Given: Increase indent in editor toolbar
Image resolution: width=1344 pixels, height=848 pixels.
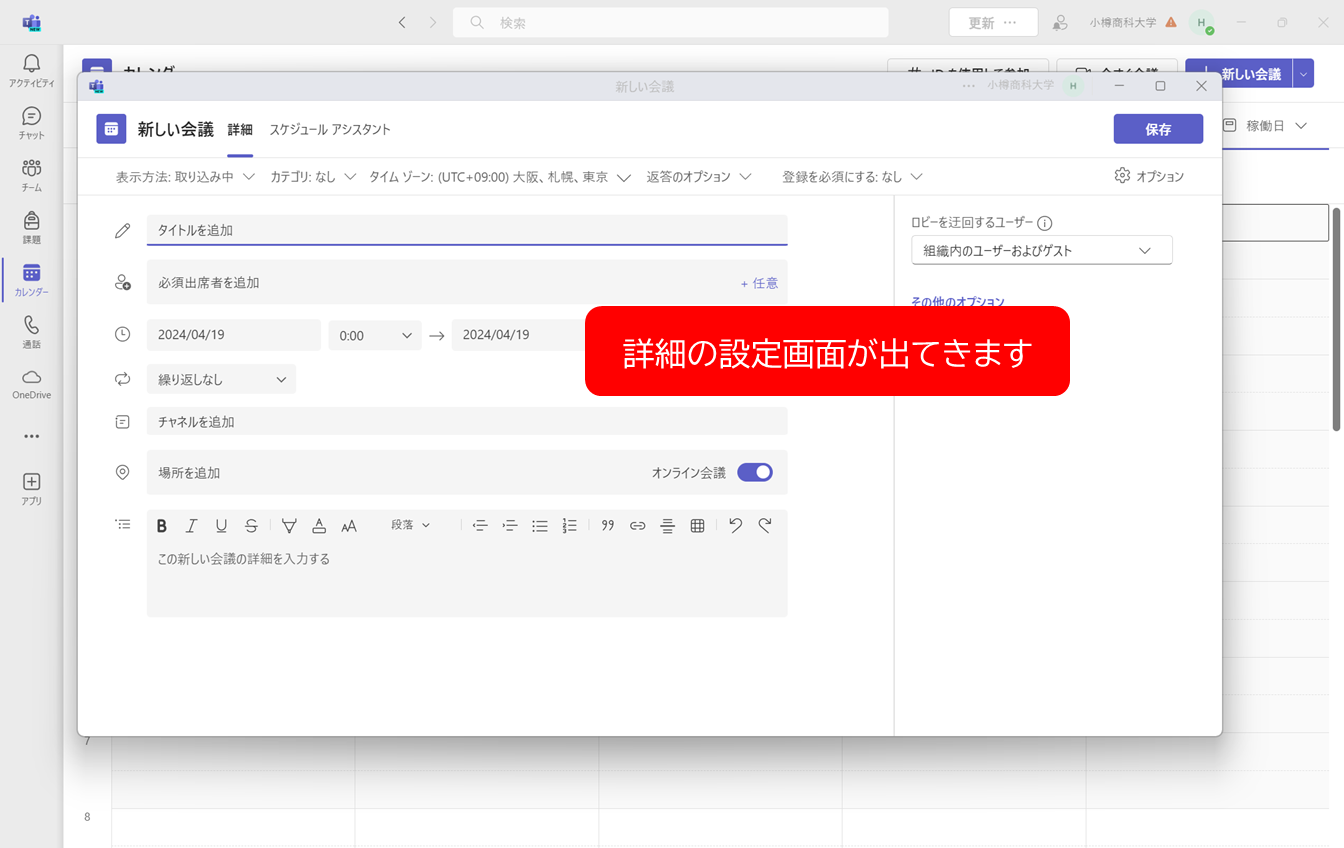Looking at the screenshot, I should coord(510,526).
